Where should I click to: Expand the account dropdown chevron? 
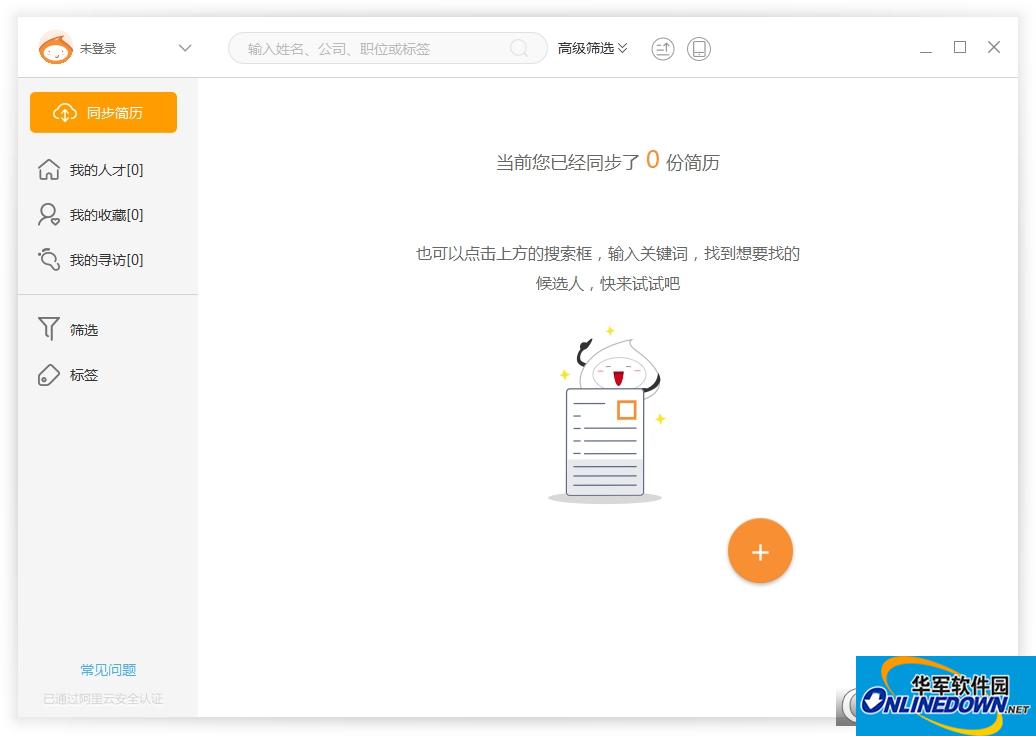[185, 48]
